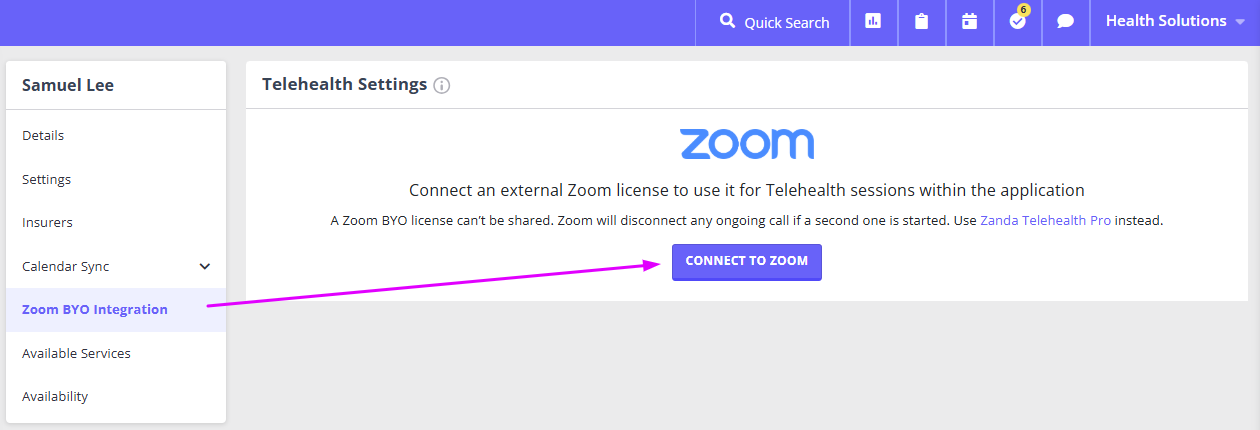Click the Quick Search field
The width and height of the screenshot is (1260, 430).
[773, 22]
